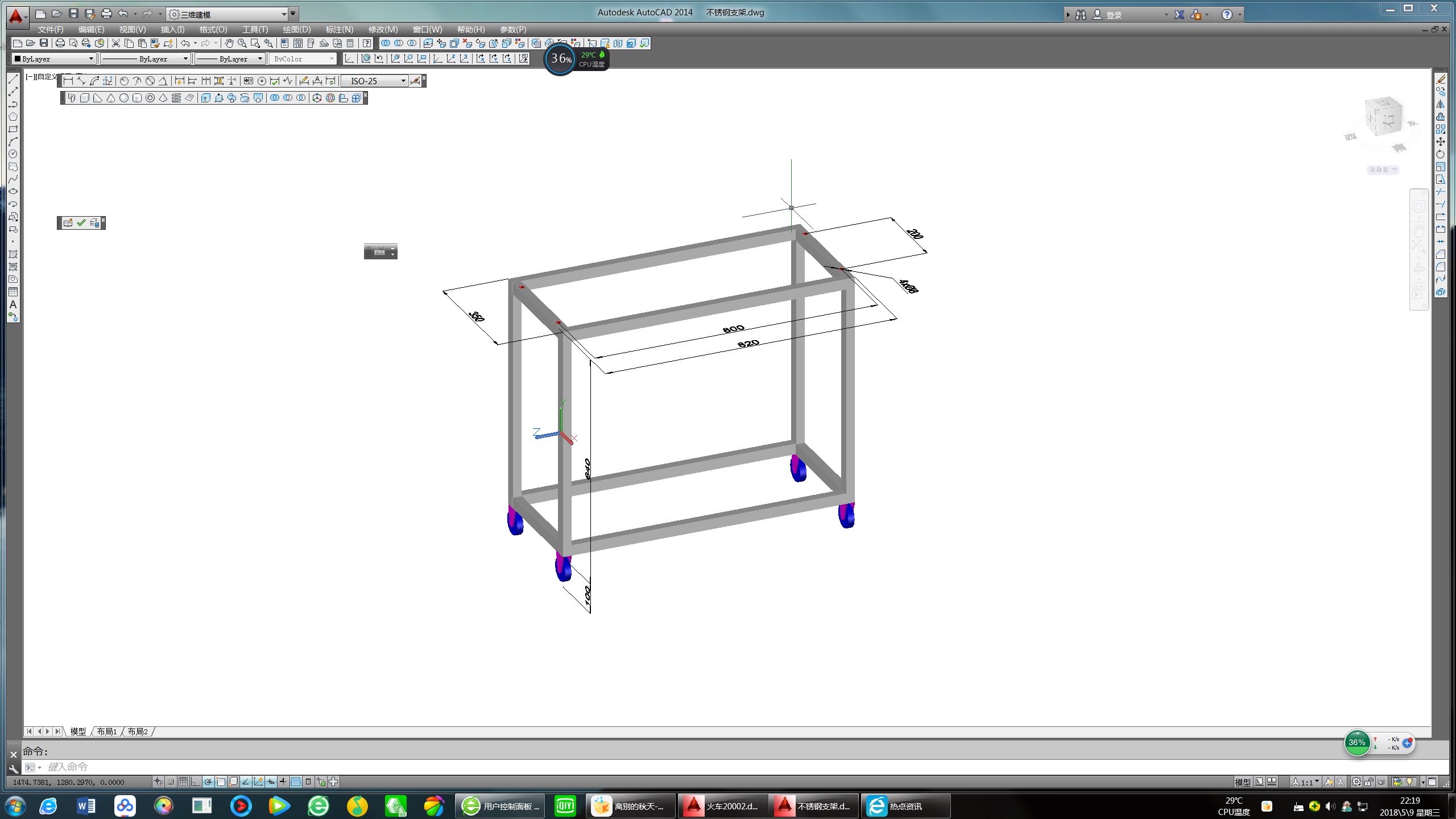Open the 标注(N) menu
The image size is (1456, 819).
pos(339,30)
